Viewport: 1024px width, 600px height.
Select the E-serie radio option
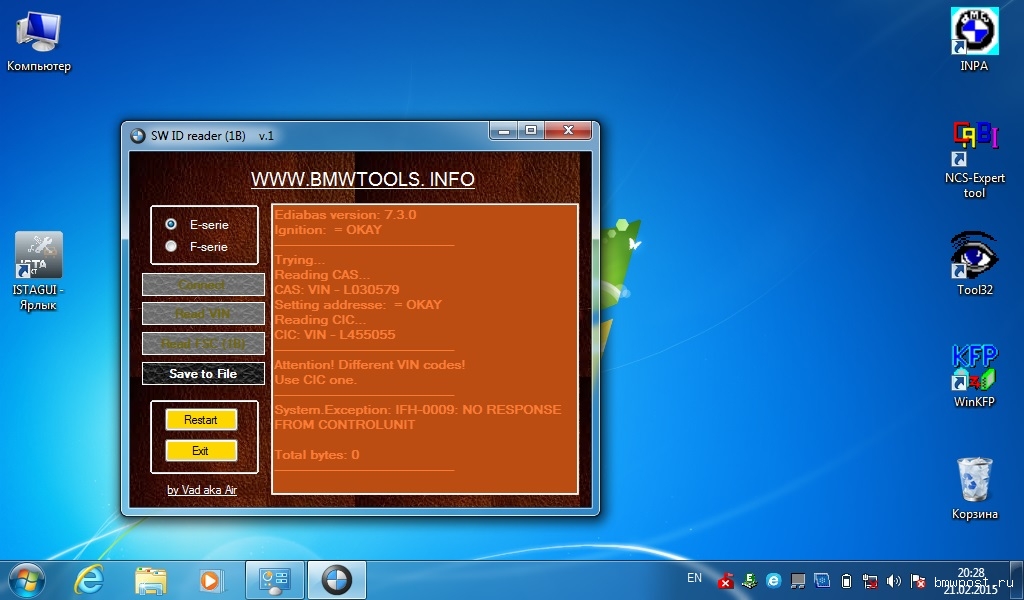[172, 224]
